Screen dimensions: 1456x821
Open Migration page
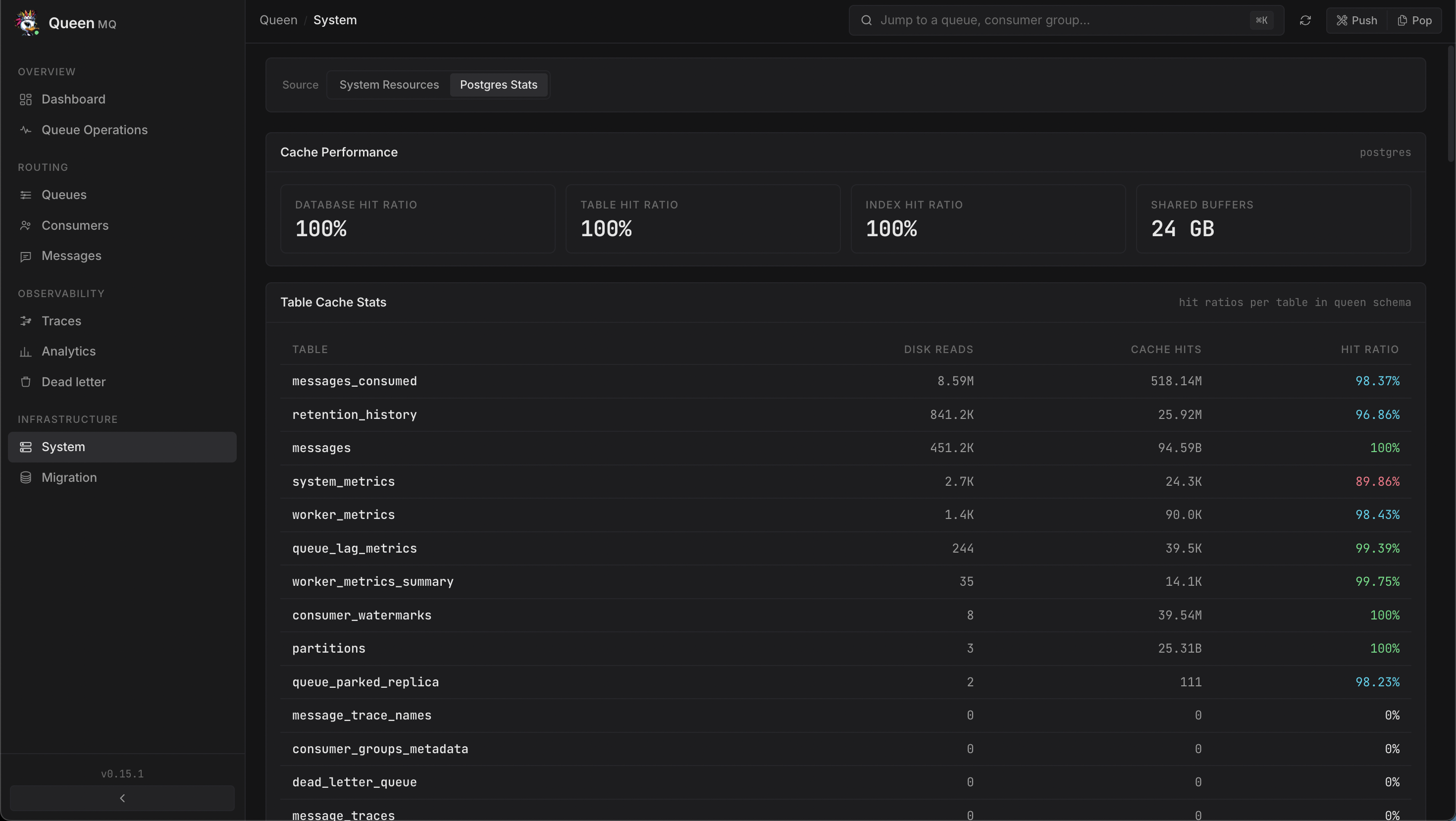pos(122,477)
